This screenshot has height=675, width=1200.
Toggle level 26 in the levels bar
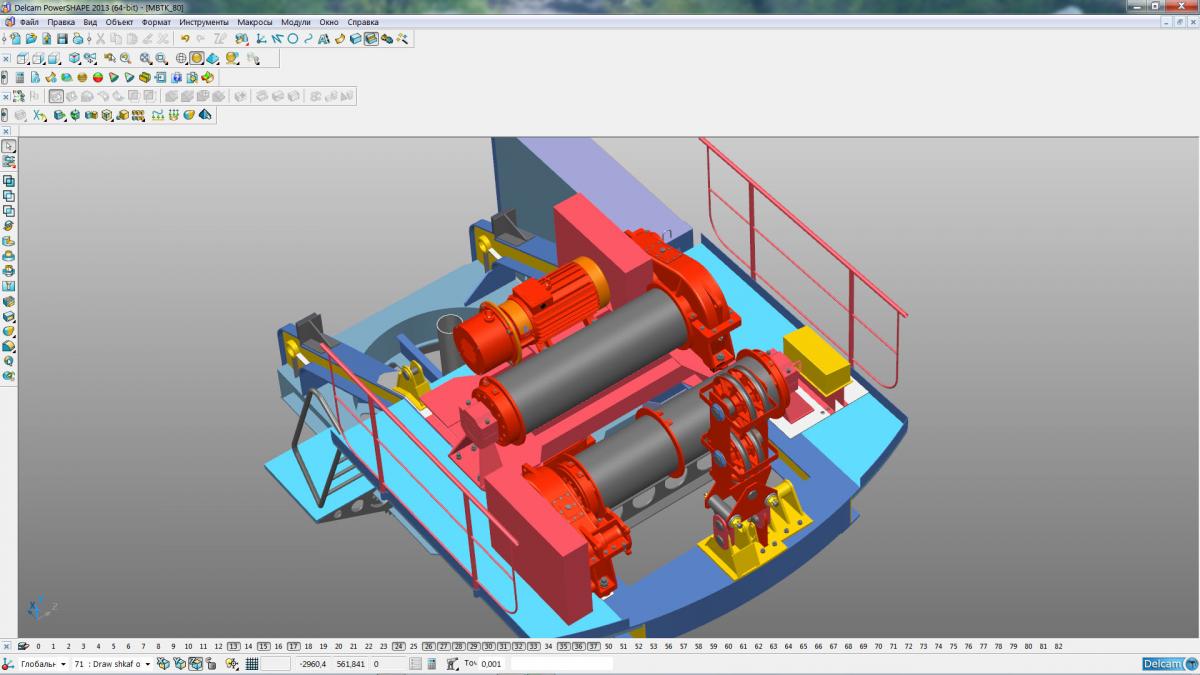[x=429, y=647]
